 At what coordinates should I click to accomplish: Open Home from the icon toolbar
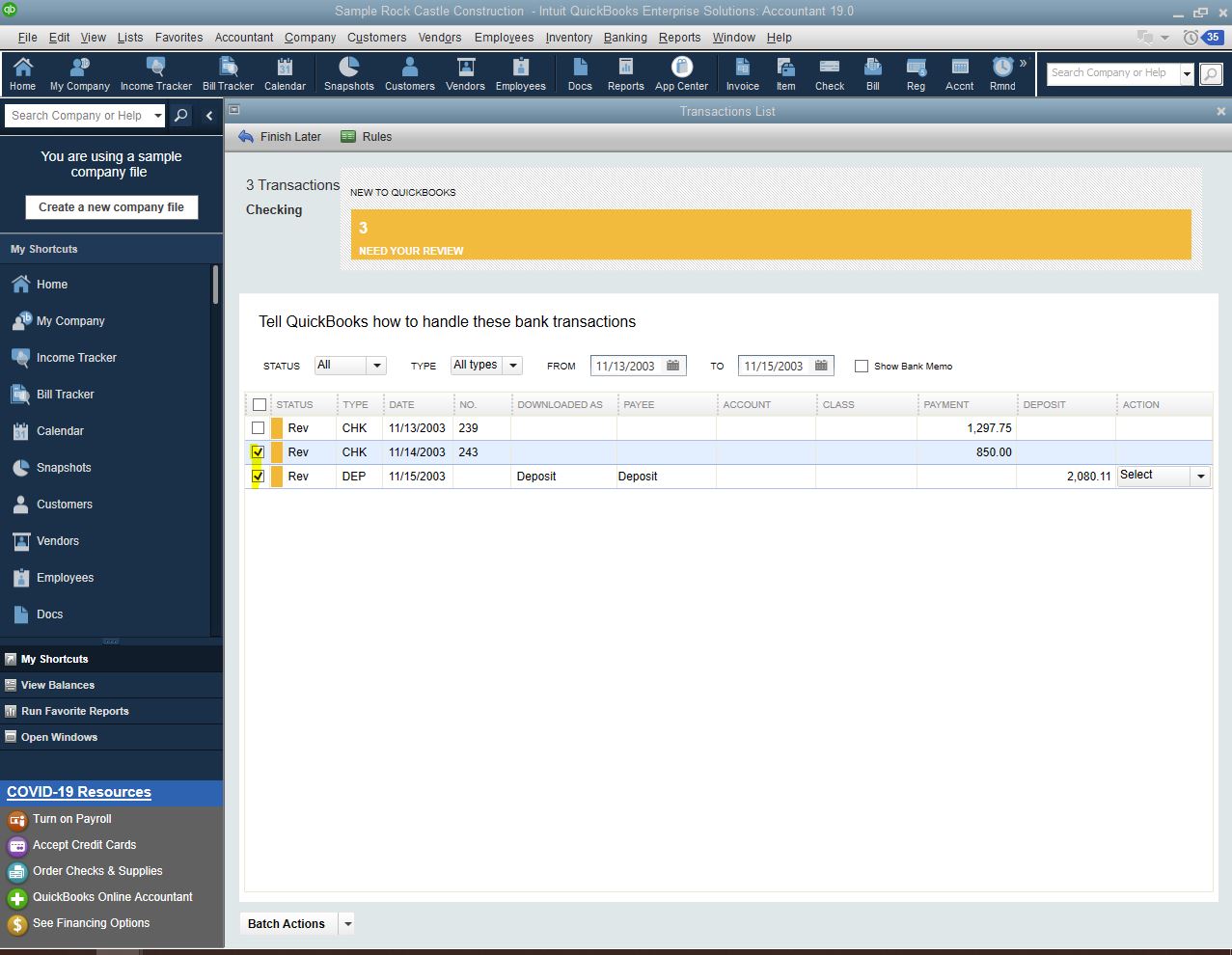click(x=22, y=73)
